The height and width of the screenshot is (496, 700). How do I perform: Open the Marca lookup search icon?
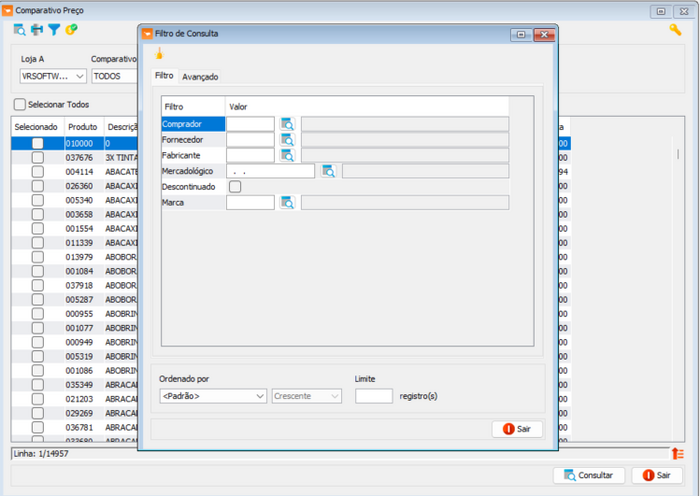288,202
